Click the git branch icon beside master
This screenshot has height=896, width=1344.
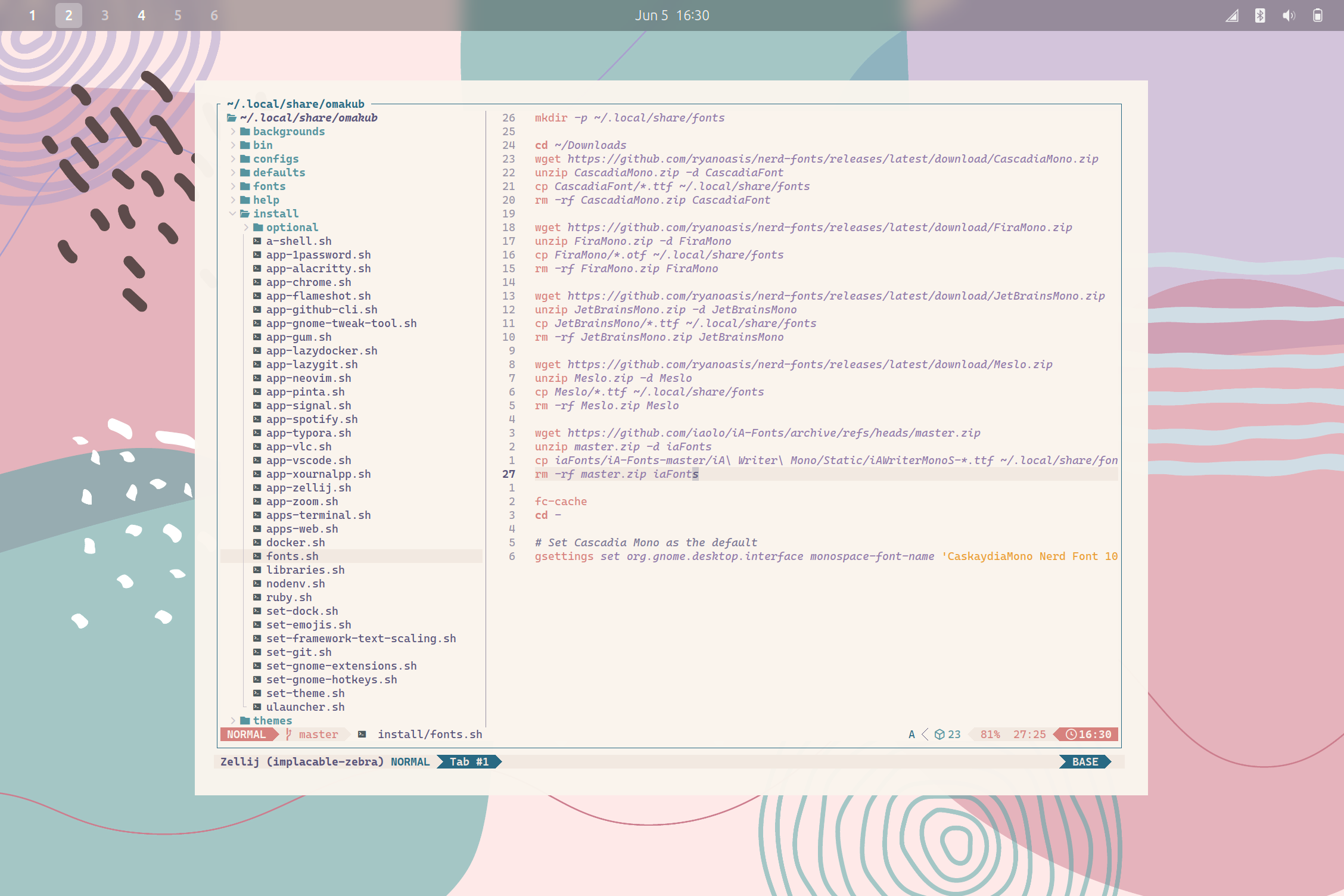pos(289,734)
